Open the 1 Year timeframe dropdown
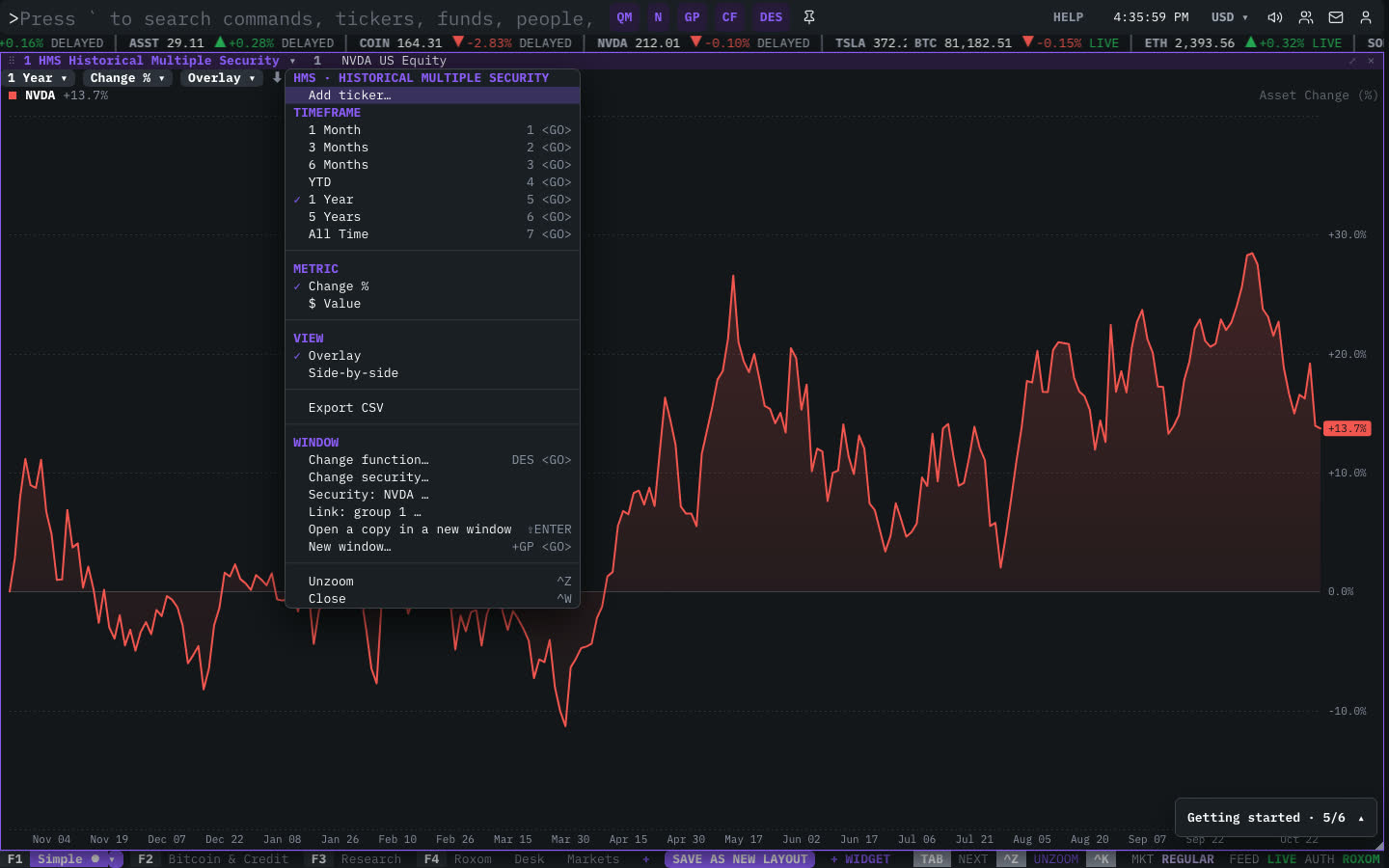Viewport: 1389px width, 868px height. coord(38,78)
